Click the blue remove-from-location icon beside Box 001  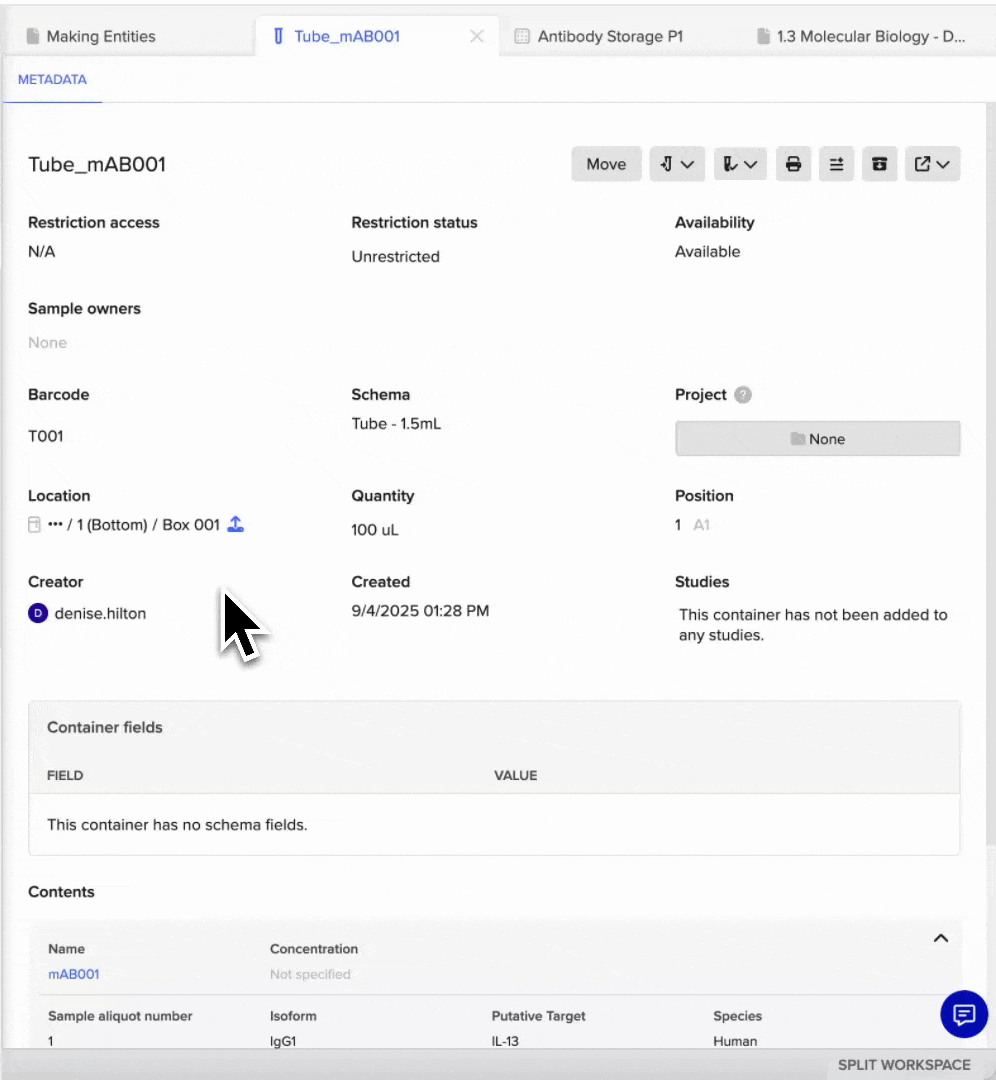click(236, 524)
